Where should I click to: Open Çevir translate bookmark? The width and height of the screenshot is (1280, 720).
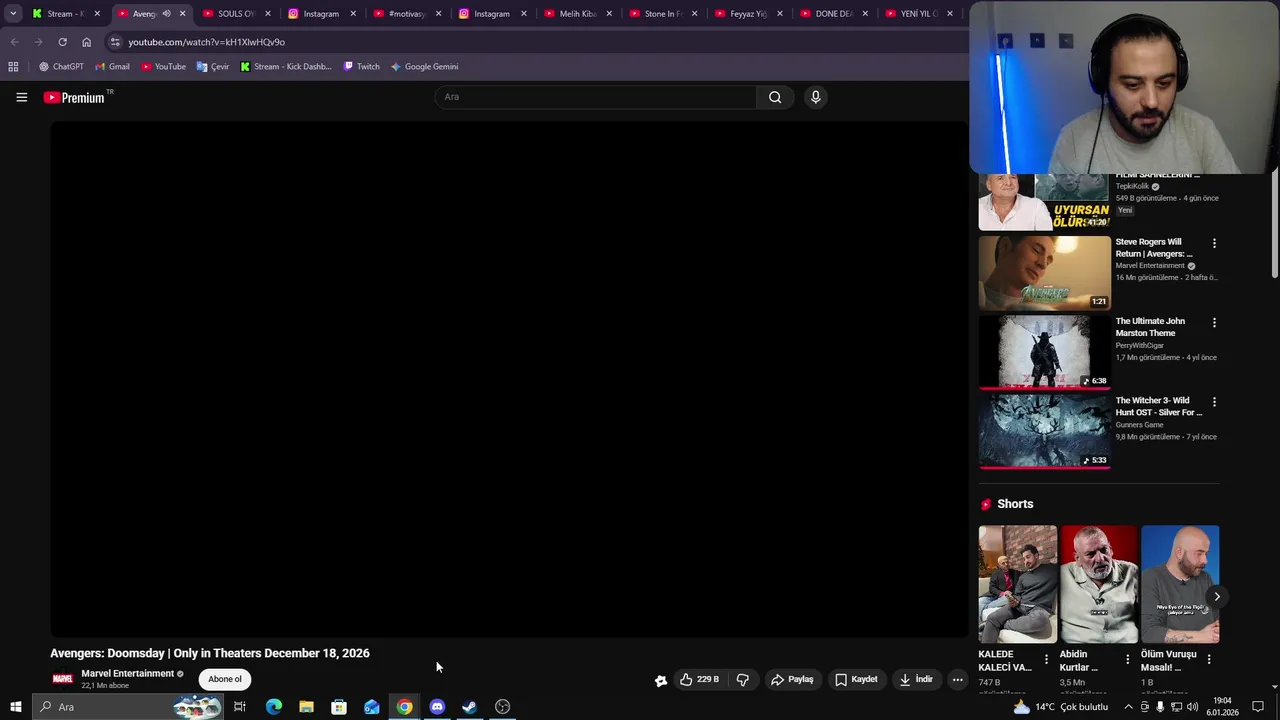(x=213, y=67)
